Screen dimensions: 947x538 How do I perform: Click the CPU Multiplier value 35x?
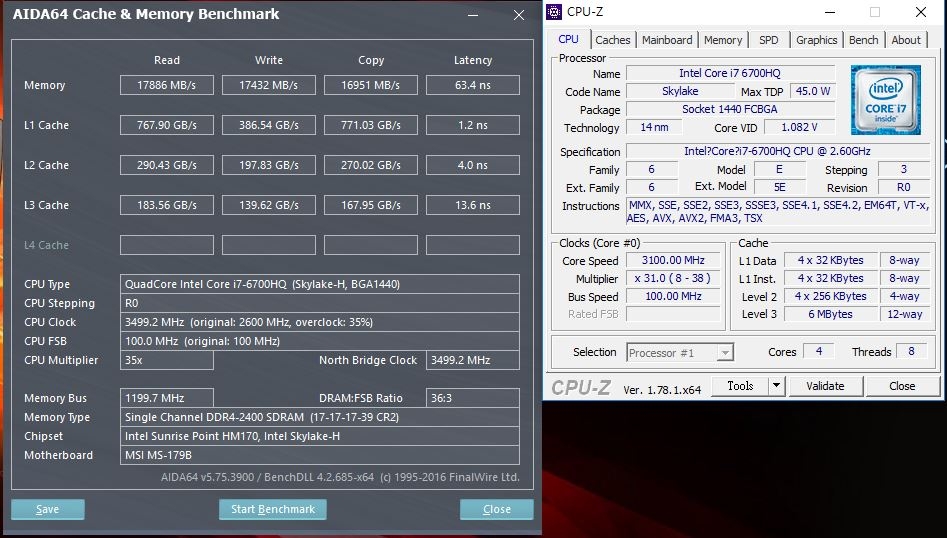point(167,360)
